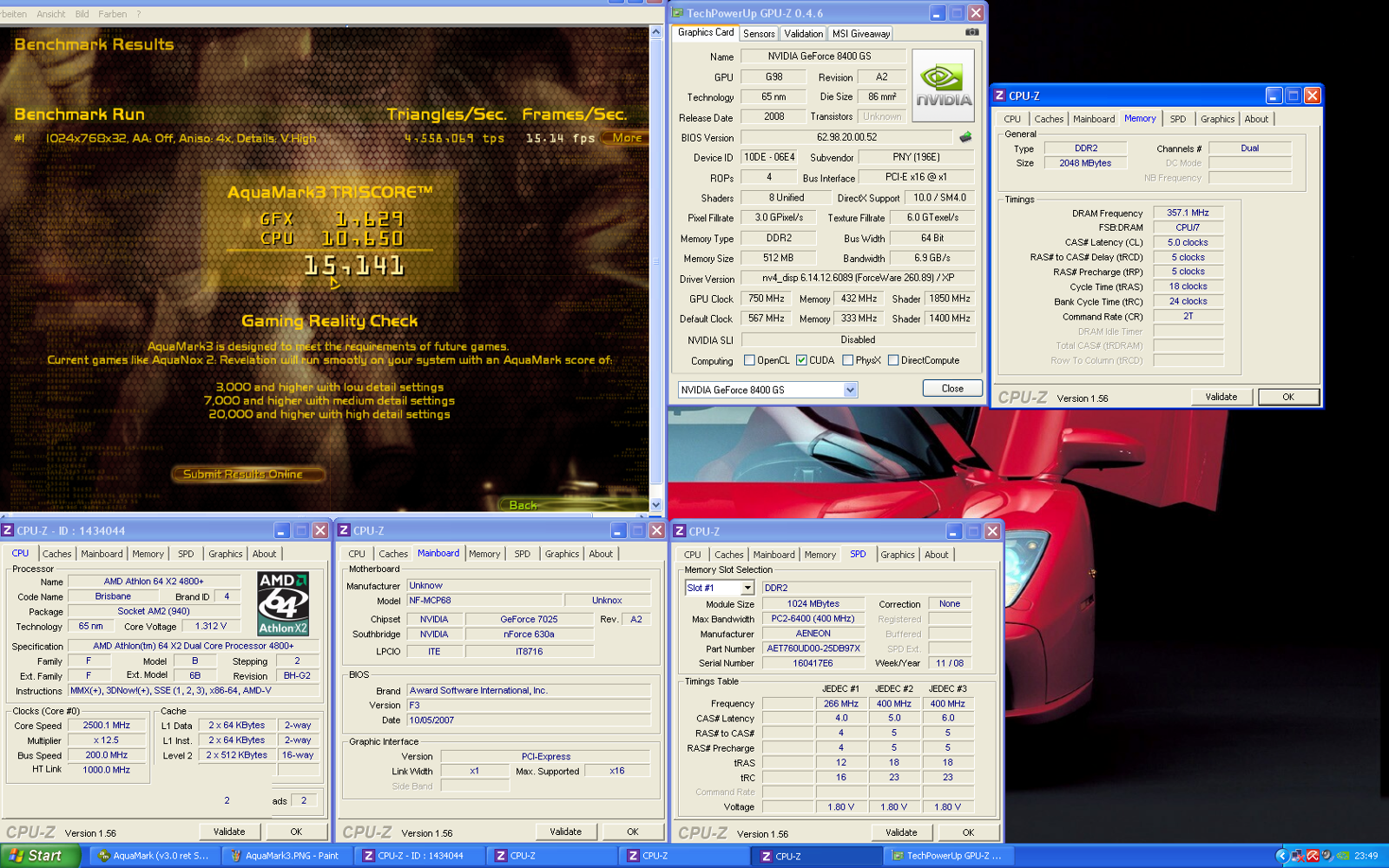This screenshot has width=1389, height=868.
Task: Open the volume speaker tray icon
Action: pos(1327,856)
